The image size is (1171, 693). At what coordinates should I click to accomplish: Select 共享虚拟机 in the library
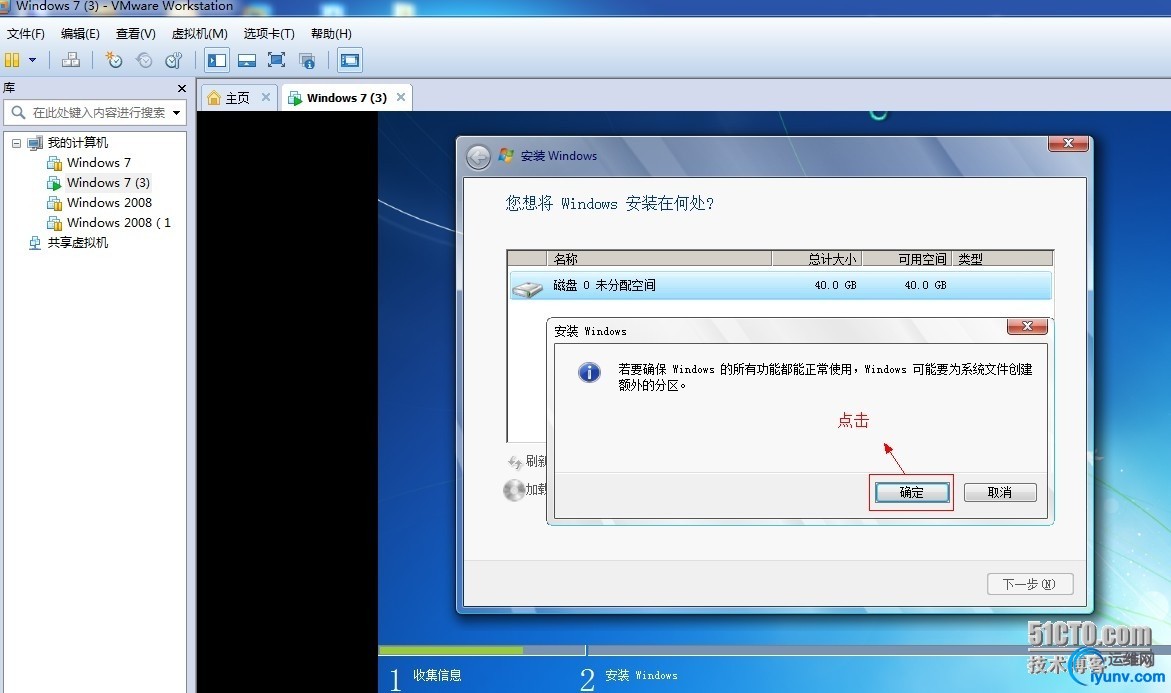(x=78, y=243)
